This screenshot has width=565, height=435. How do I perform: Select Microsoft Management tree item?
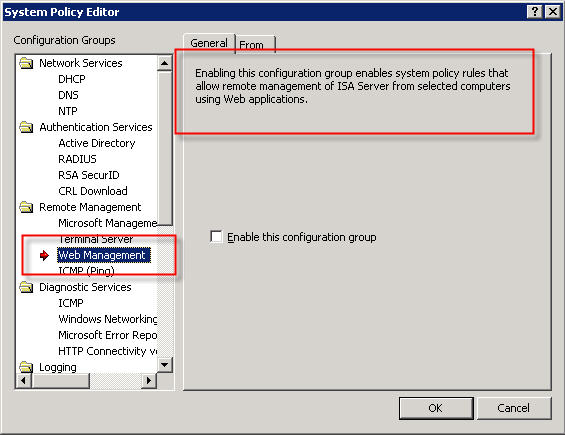[x=107, y=223]
